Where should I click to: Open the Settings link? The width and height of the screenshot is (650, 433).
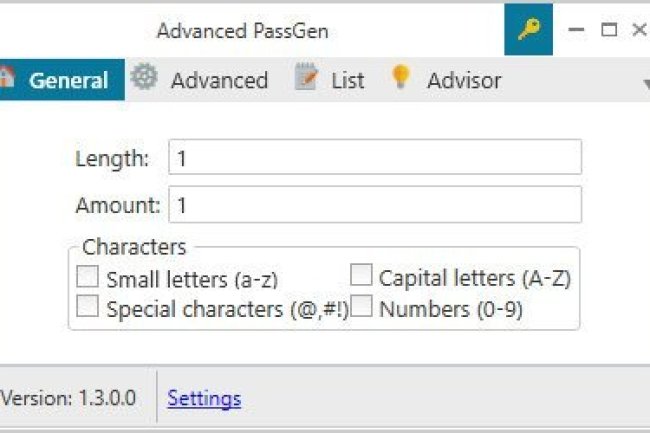pyautogui.click(x=204, y=399)
